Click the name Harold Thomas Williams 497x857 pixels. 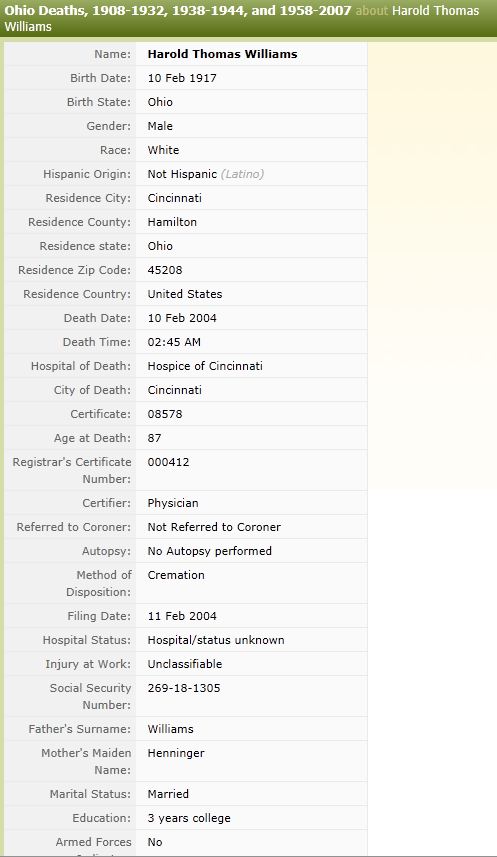[x=222, y=54]
